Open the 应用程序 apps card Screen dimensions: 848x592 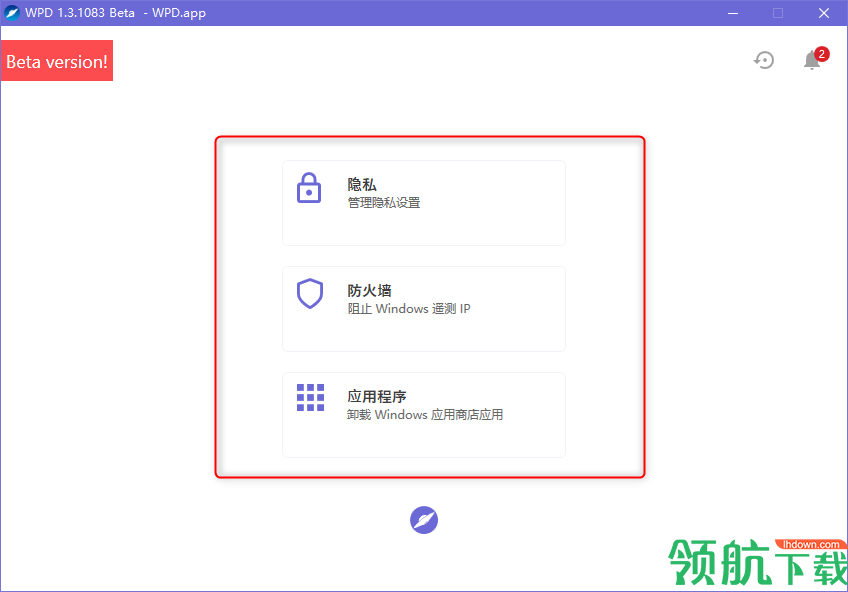[424, 415]
